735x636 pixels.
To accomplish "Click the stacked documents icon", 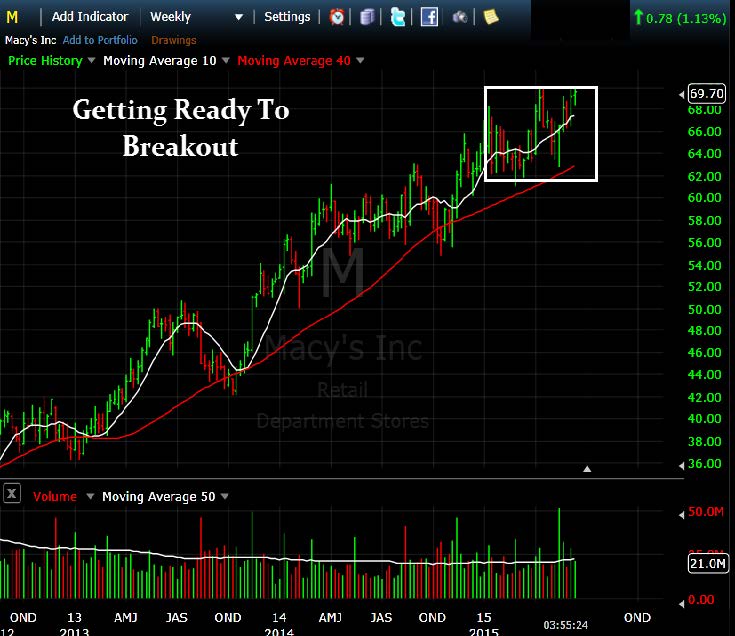I will pyautogui.click(x=368, y=17).
